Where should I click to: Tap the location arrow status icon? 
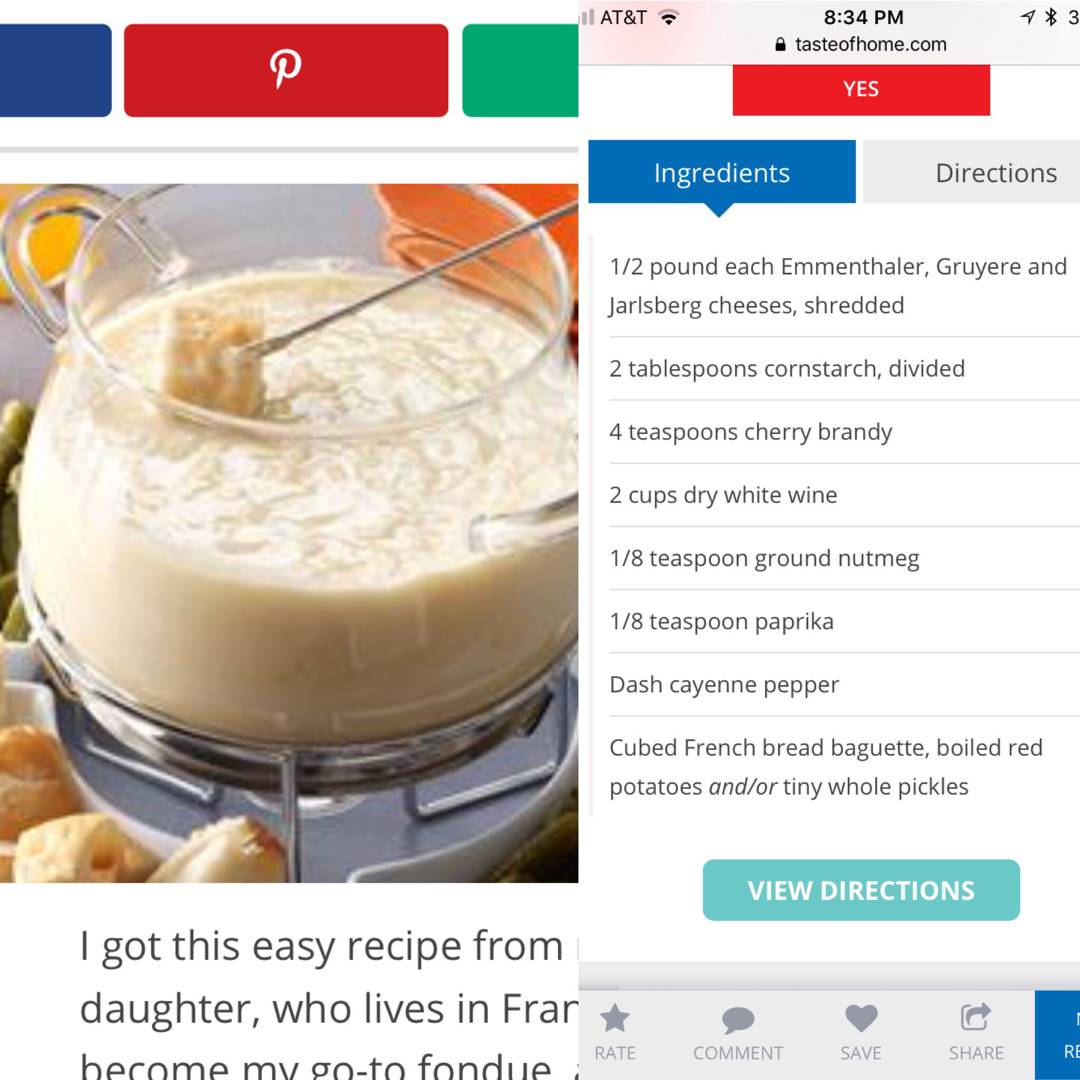pos(1028,17)
